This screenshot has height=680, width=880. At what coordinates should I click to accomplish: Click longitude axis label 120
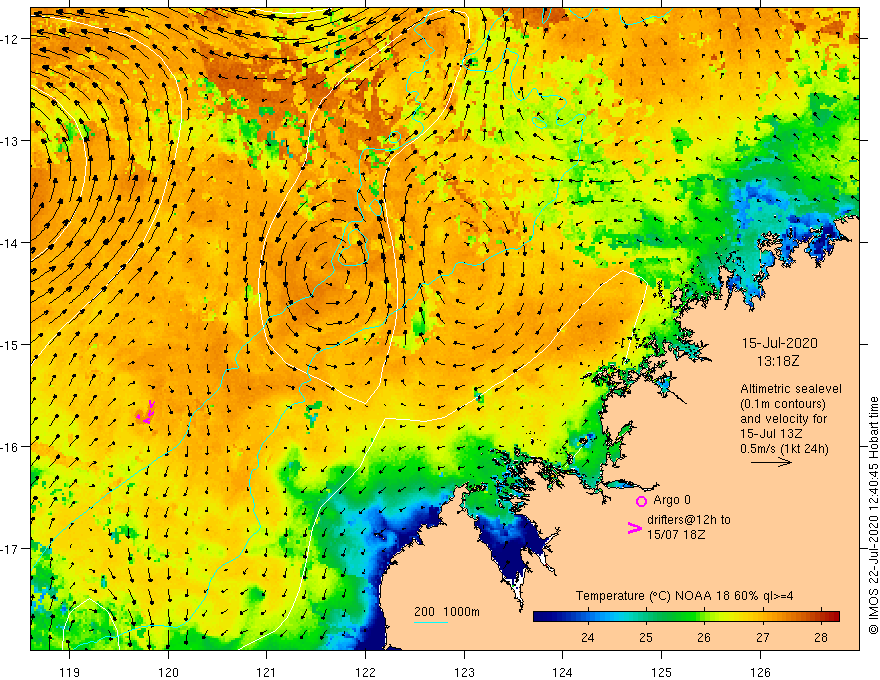tap(168, 672)
